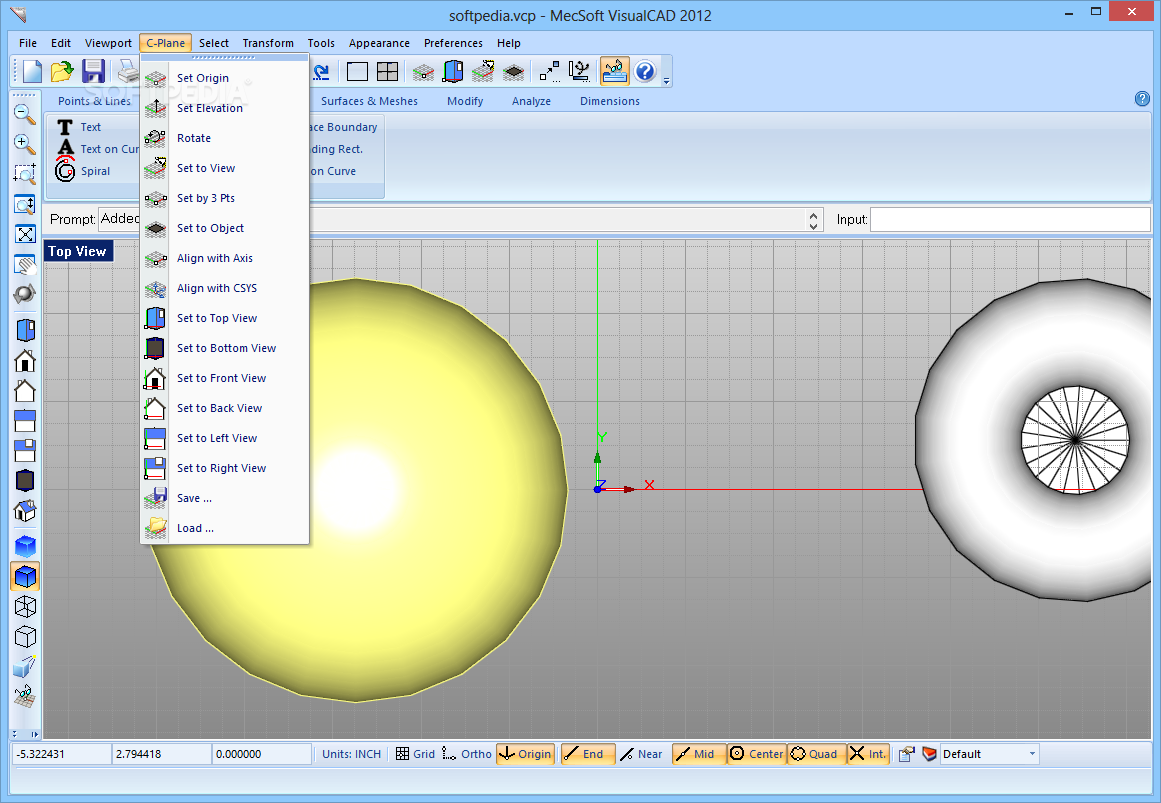Screen dimensions: 1161x803
Task: Choose Set Elevation menu item
Action: [224, 108]
